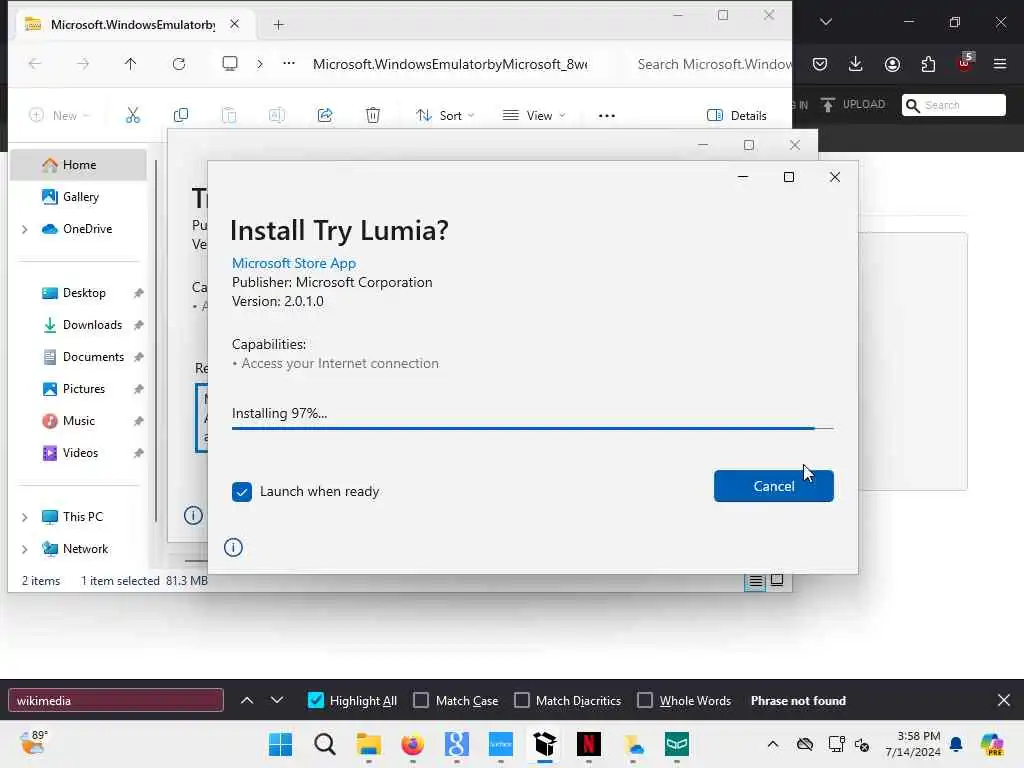Screen dimensions: 1024x768
Task: Toggle the Details pane button
Action: 737,116
